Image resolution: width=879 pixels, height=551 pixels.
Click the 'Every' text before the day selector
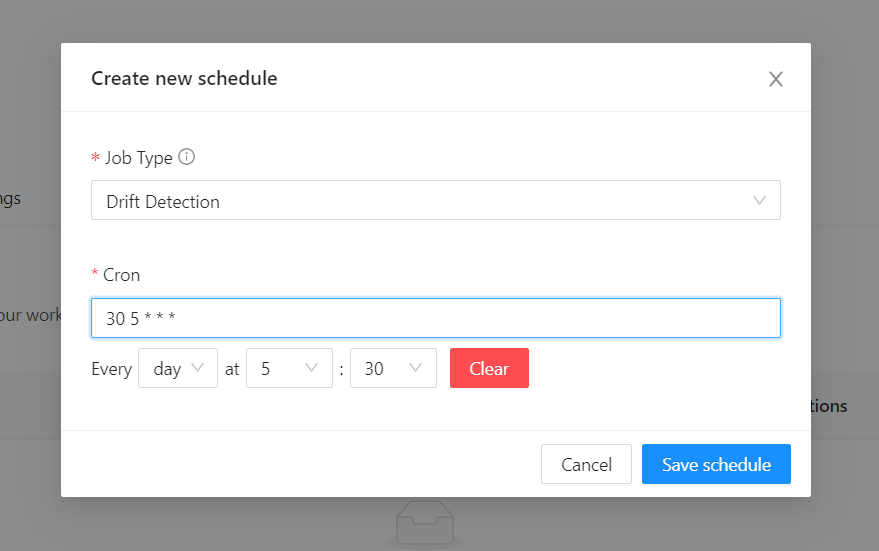111,369
